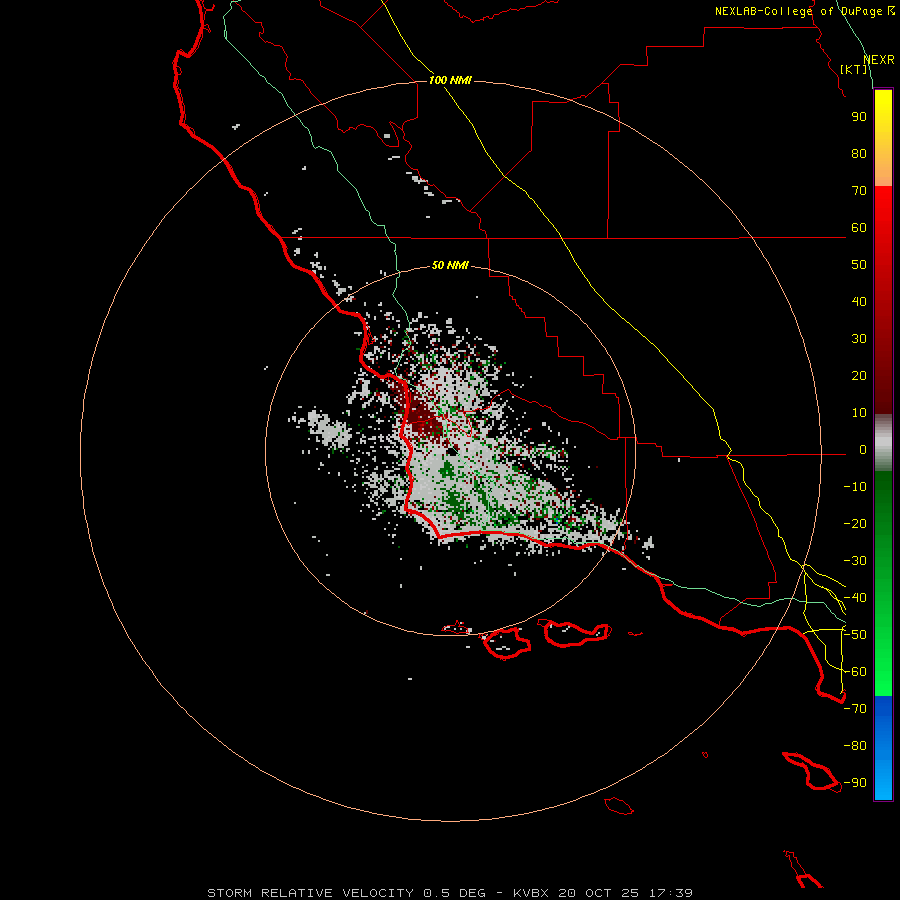Select the 90 value on velocity scale
Screen dimensions: 900x900
click(859, 117)
